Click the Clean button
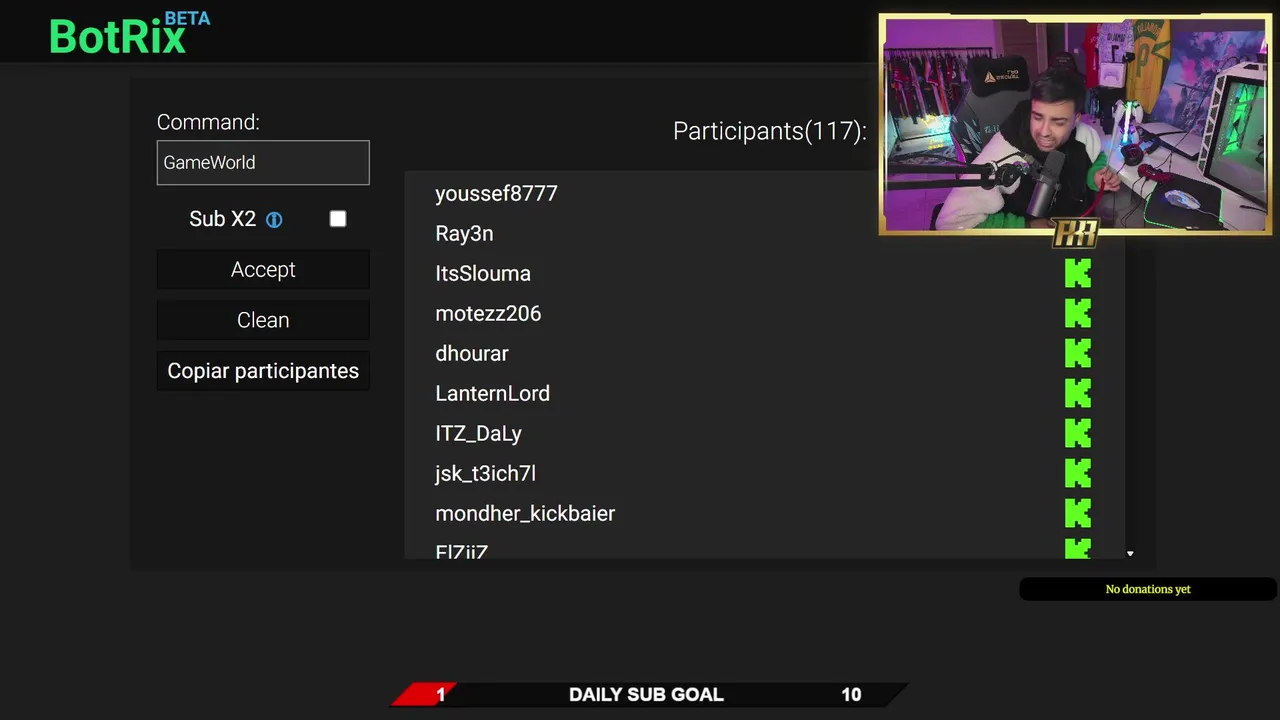The width and height of the screenshot is (1280, 720). click(263, 320)
